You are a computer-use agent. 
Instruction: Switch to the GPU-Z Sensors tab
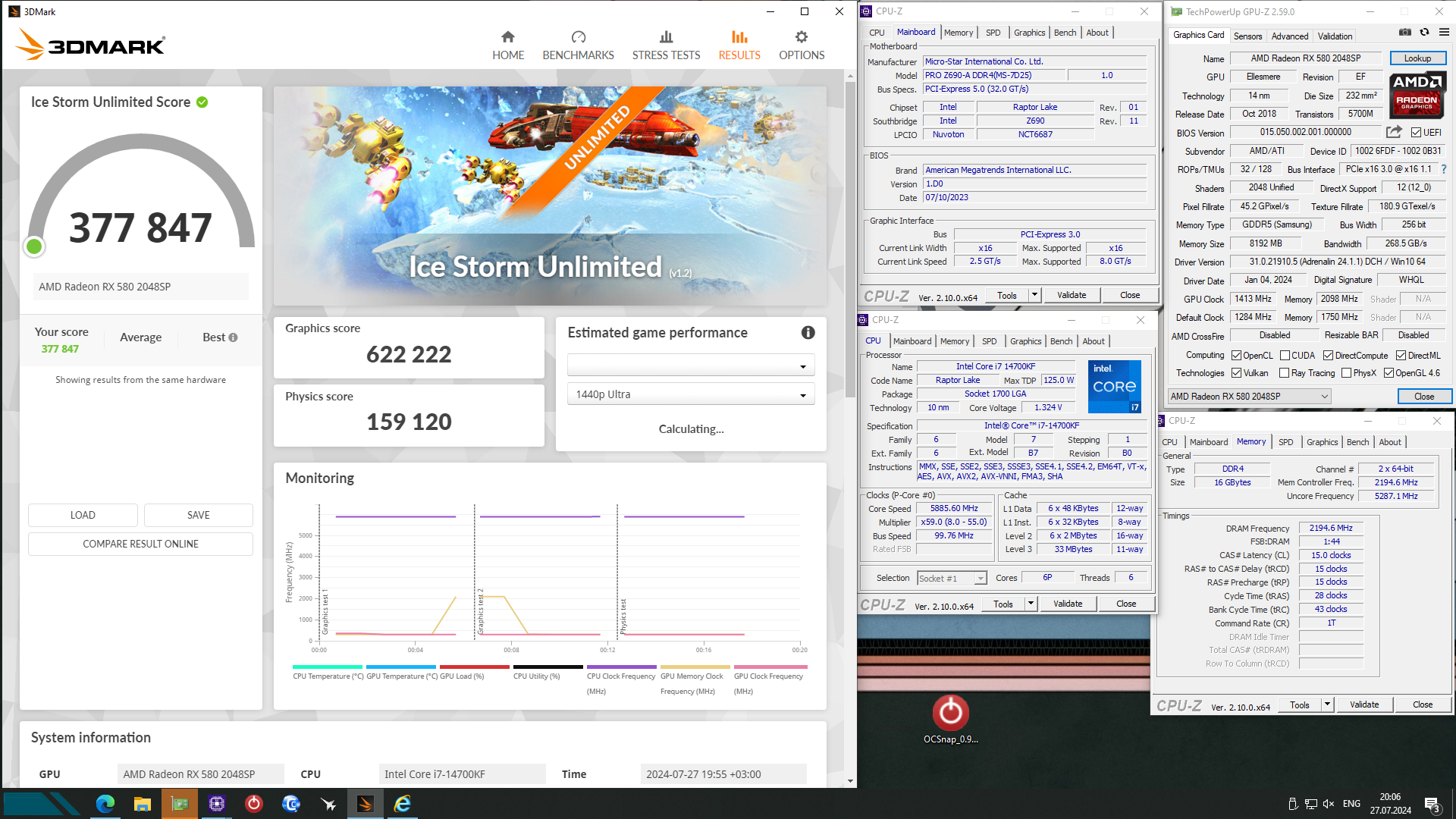point(1247,36)
